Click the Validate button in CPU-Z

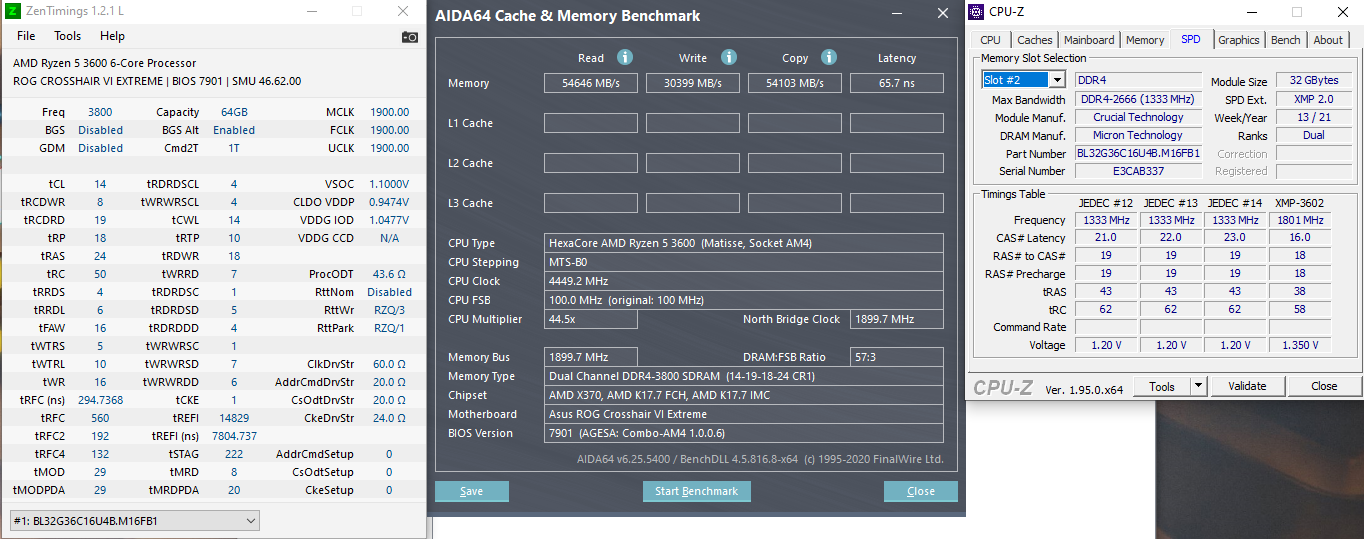click(1247, 386)
